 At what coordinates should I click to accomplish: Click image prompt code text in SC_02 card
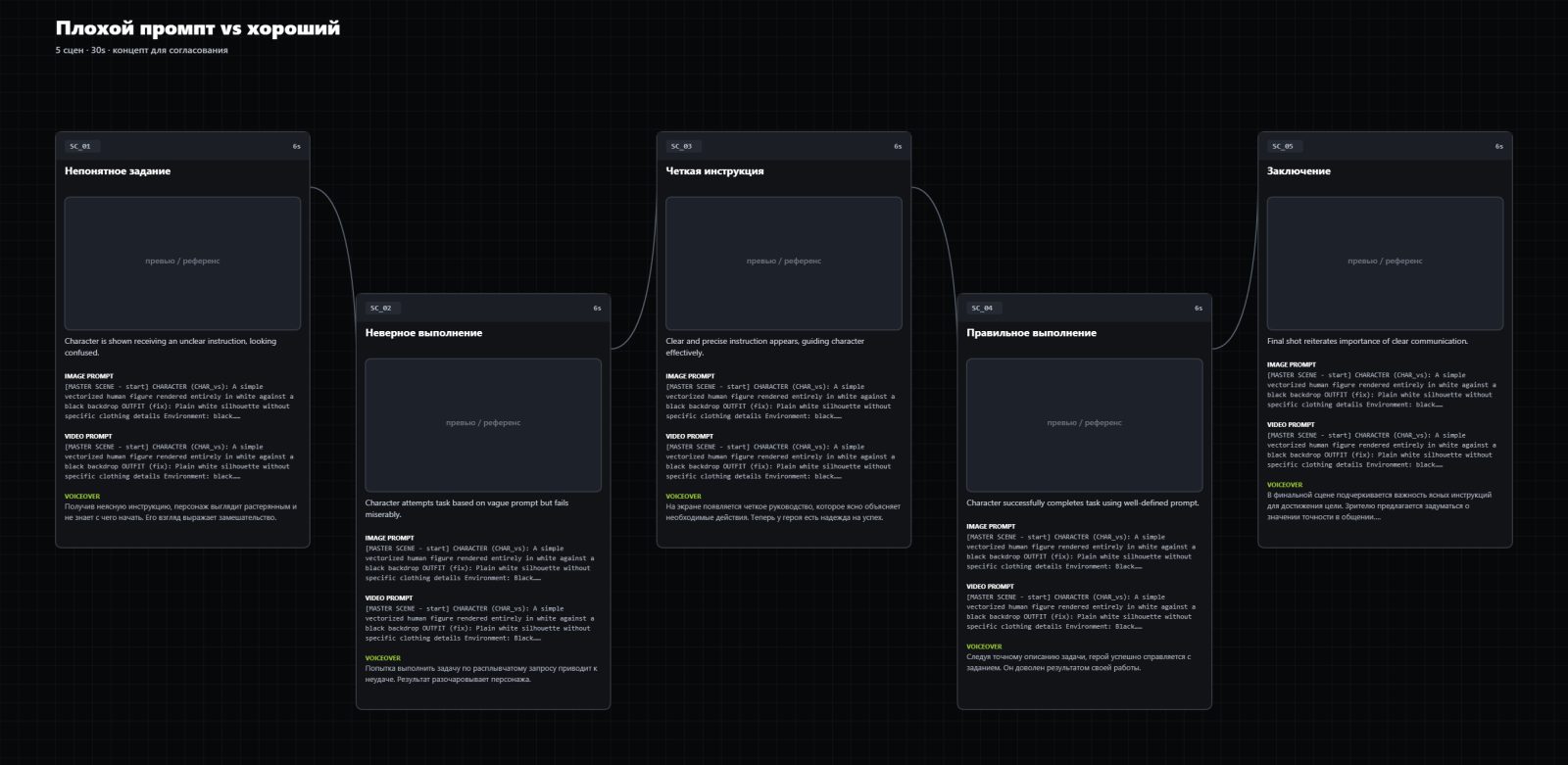coord(480,563)
